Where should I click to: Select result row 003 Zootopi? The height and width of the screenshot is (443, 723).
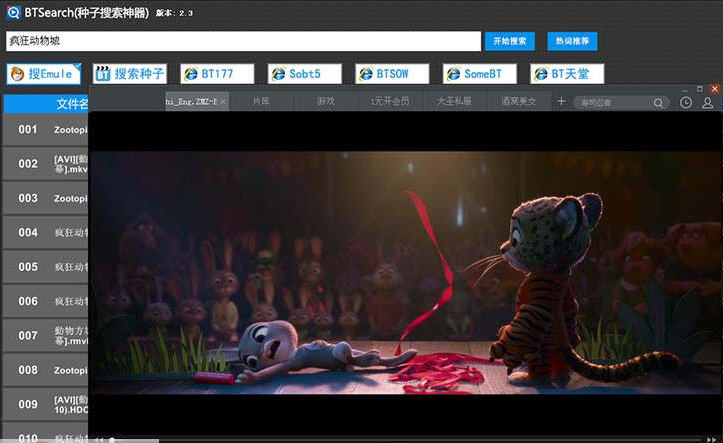coord(46,198)
